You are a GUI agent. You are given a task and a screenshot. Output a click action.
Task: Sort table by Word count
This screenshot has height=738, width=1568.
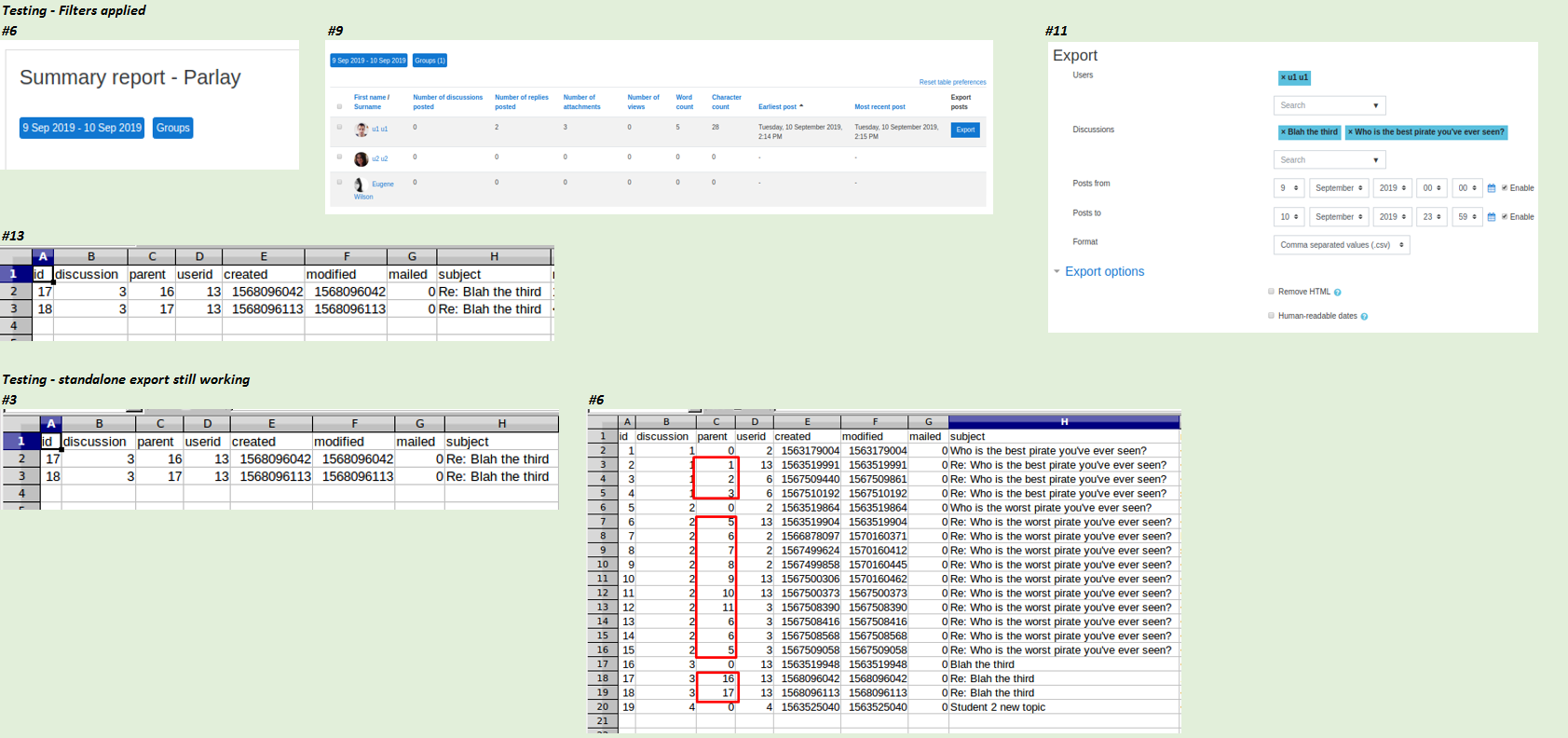pyautogui.click(x=685, y=102)
